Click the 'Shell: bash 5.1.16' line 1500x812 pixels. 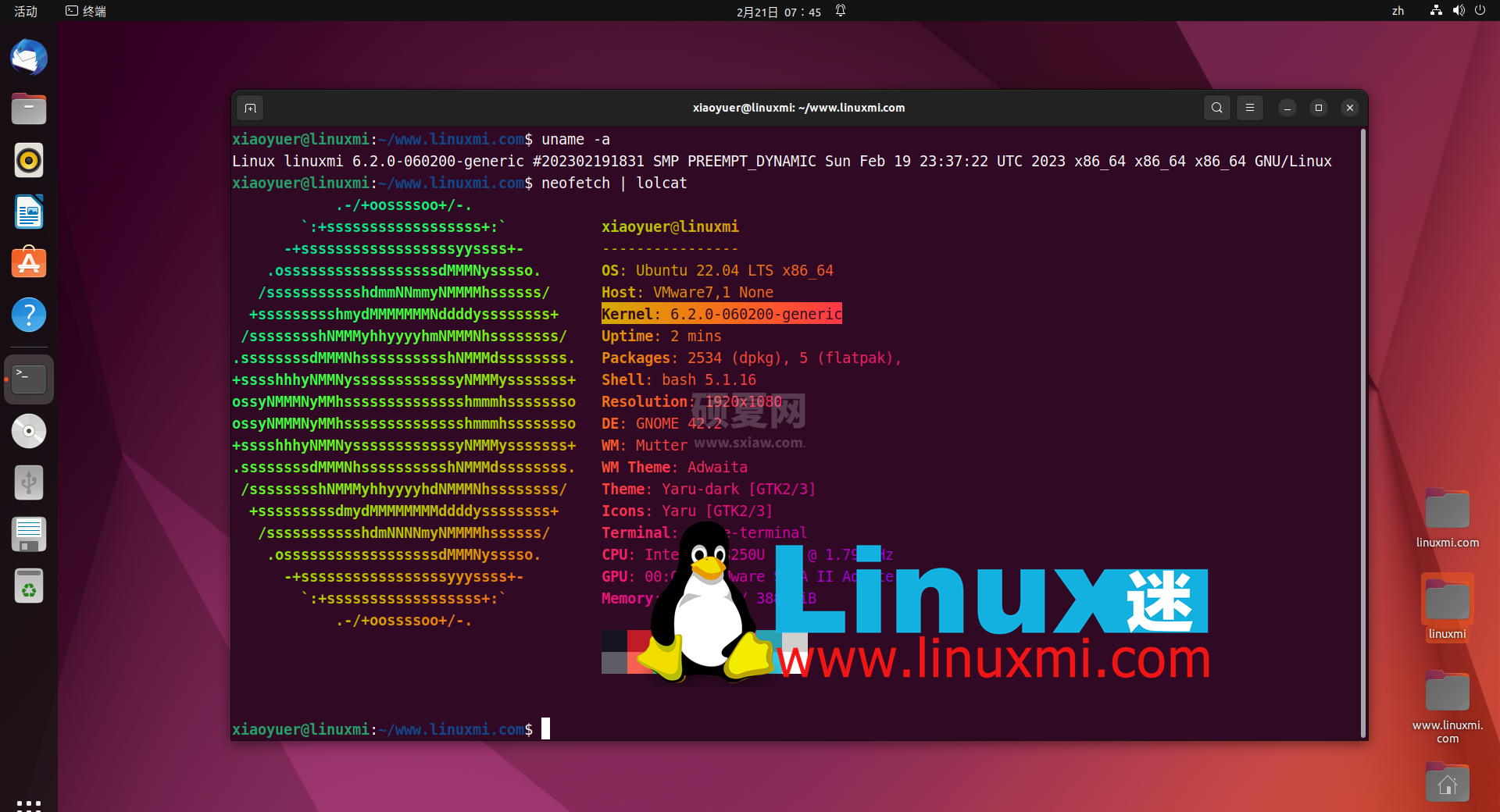(679, 379)
